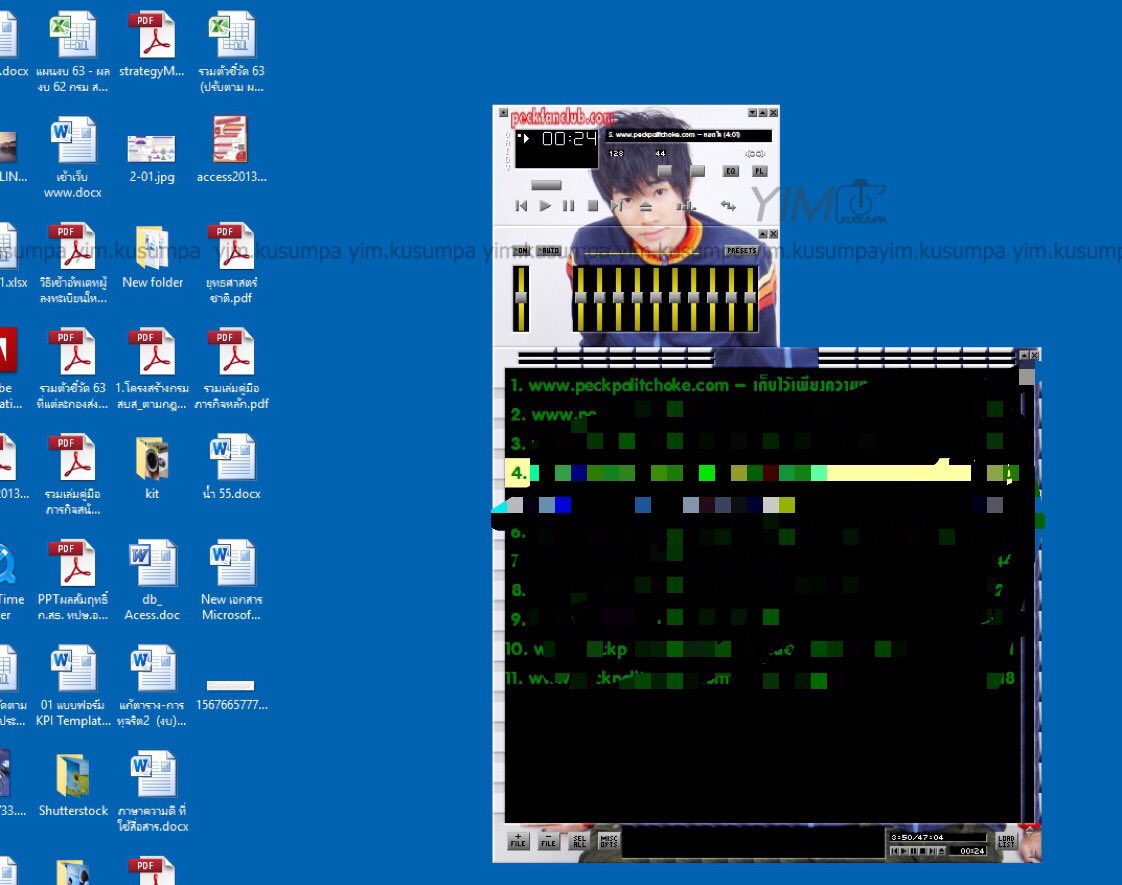The width and height of the screenshot is (1122, 885).
Task: Open the LOAD LIST menu in playlist
Action: (x=1006, y=841)
